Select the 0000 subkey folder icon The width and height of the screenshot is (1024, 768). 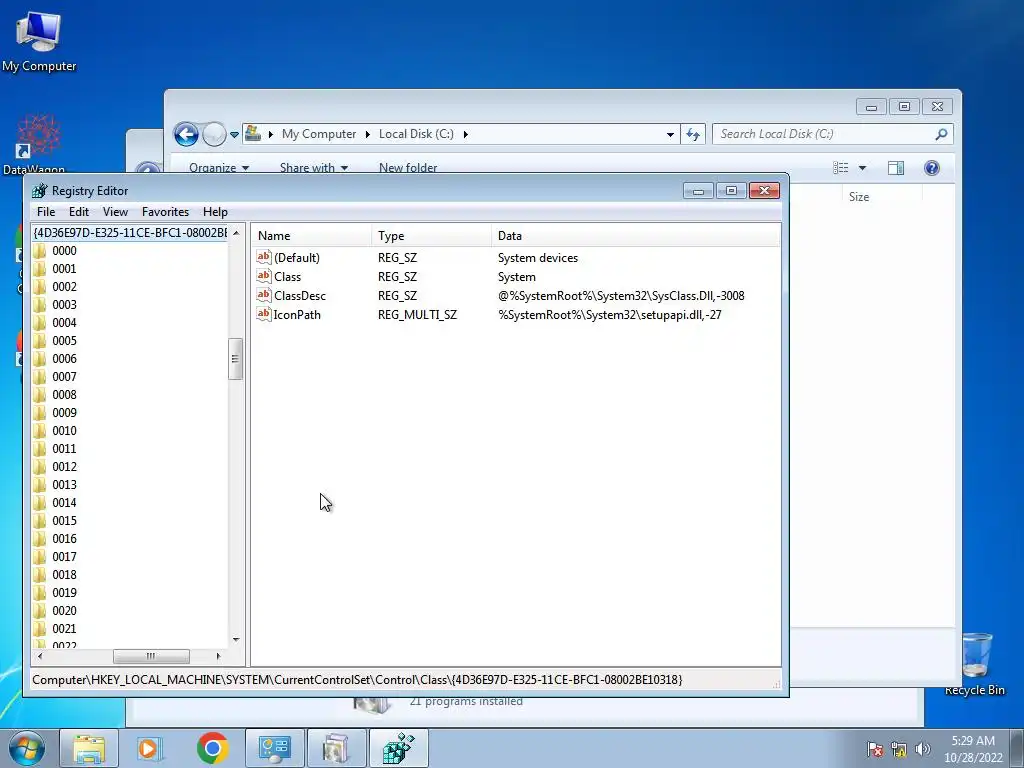click(x=39, y=251)
